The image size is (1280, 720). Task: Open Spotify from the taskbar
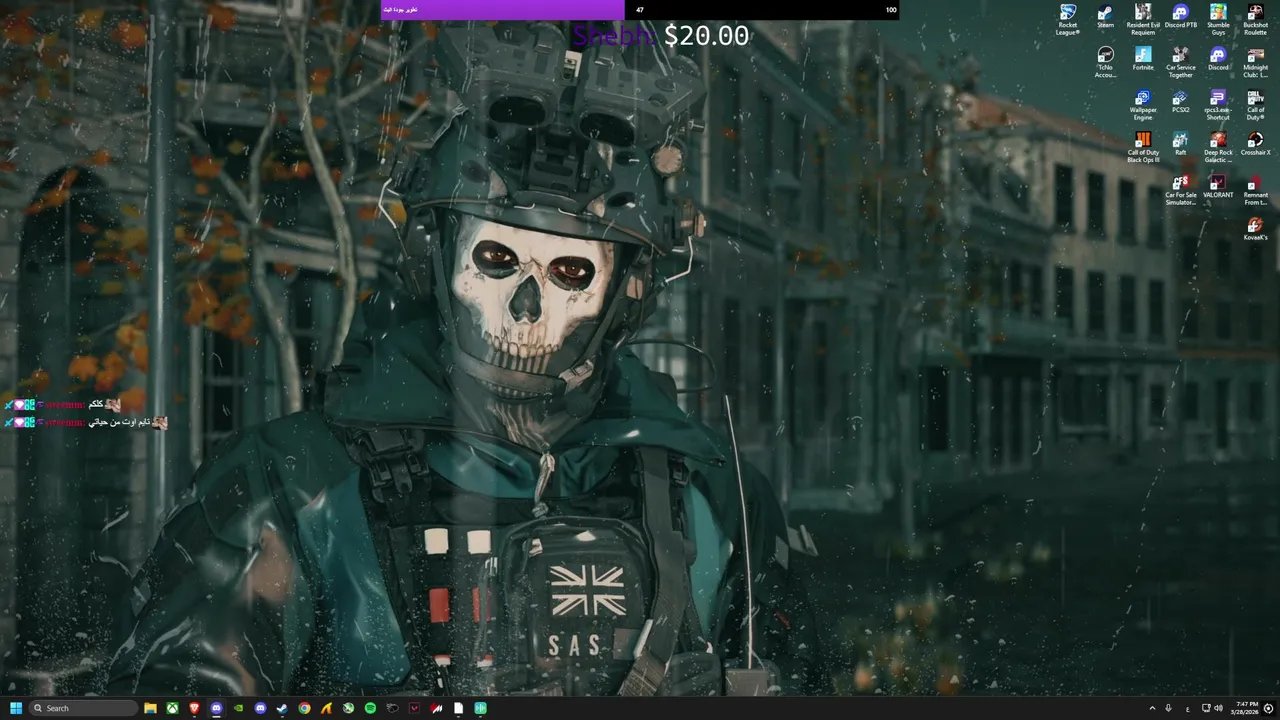[370, 708]
